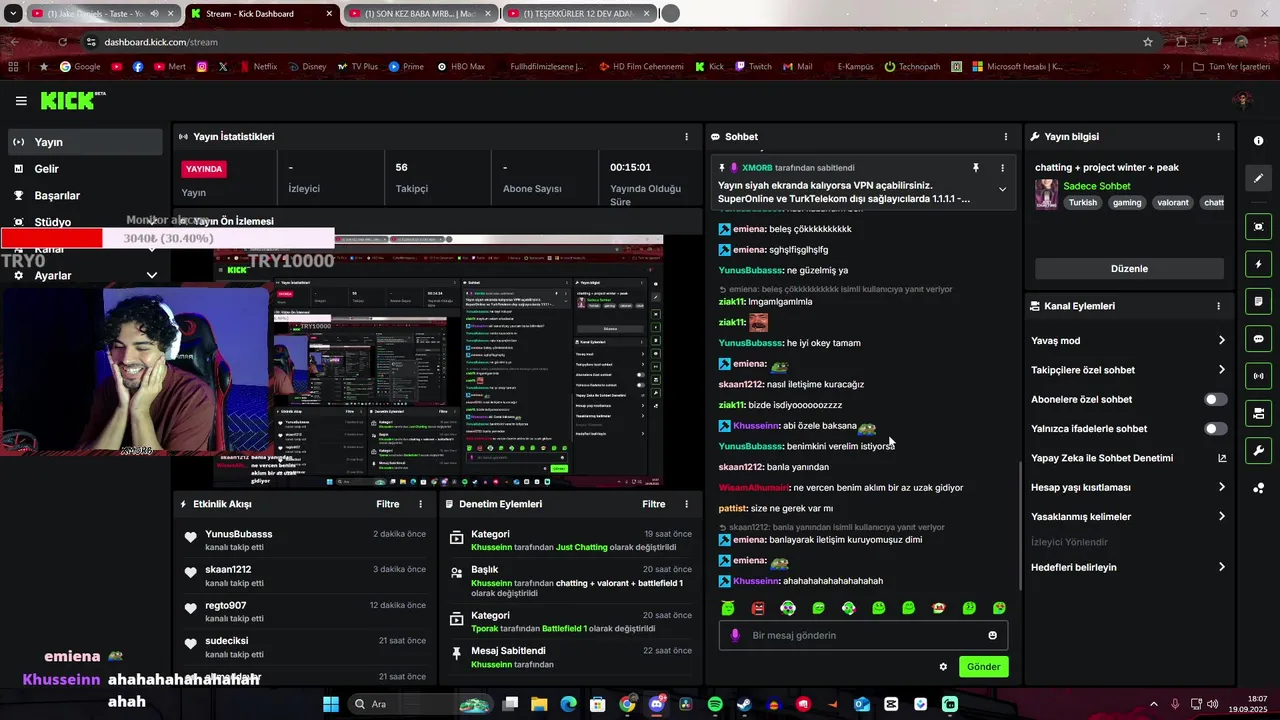Viewport: 1280px width, 720px height.
Task: Select Yayın in the left sidebar
Action: point(85,142)
